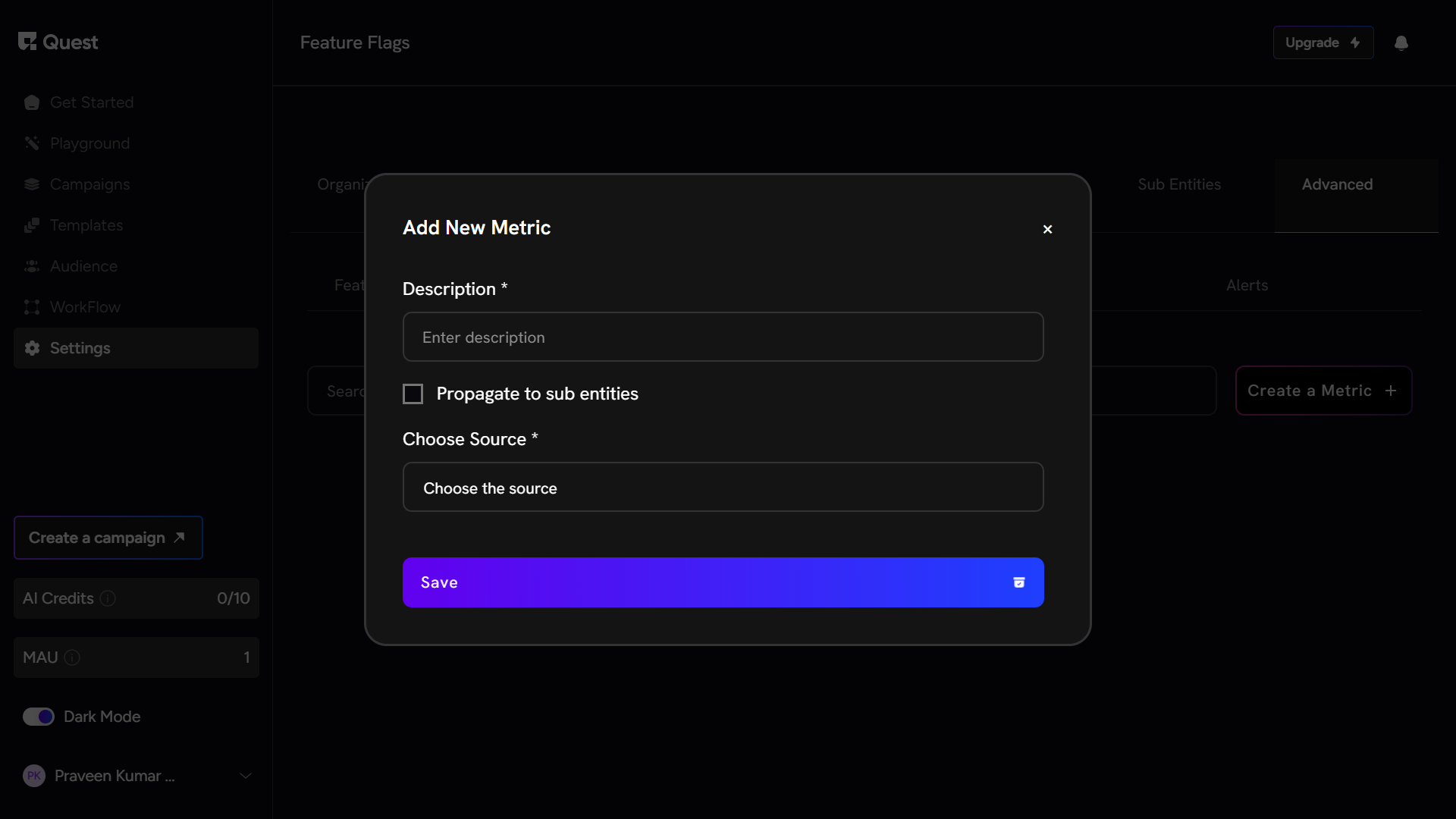Click the Quest logo icon
This screenshot has height=819, width=1456.
27,42
